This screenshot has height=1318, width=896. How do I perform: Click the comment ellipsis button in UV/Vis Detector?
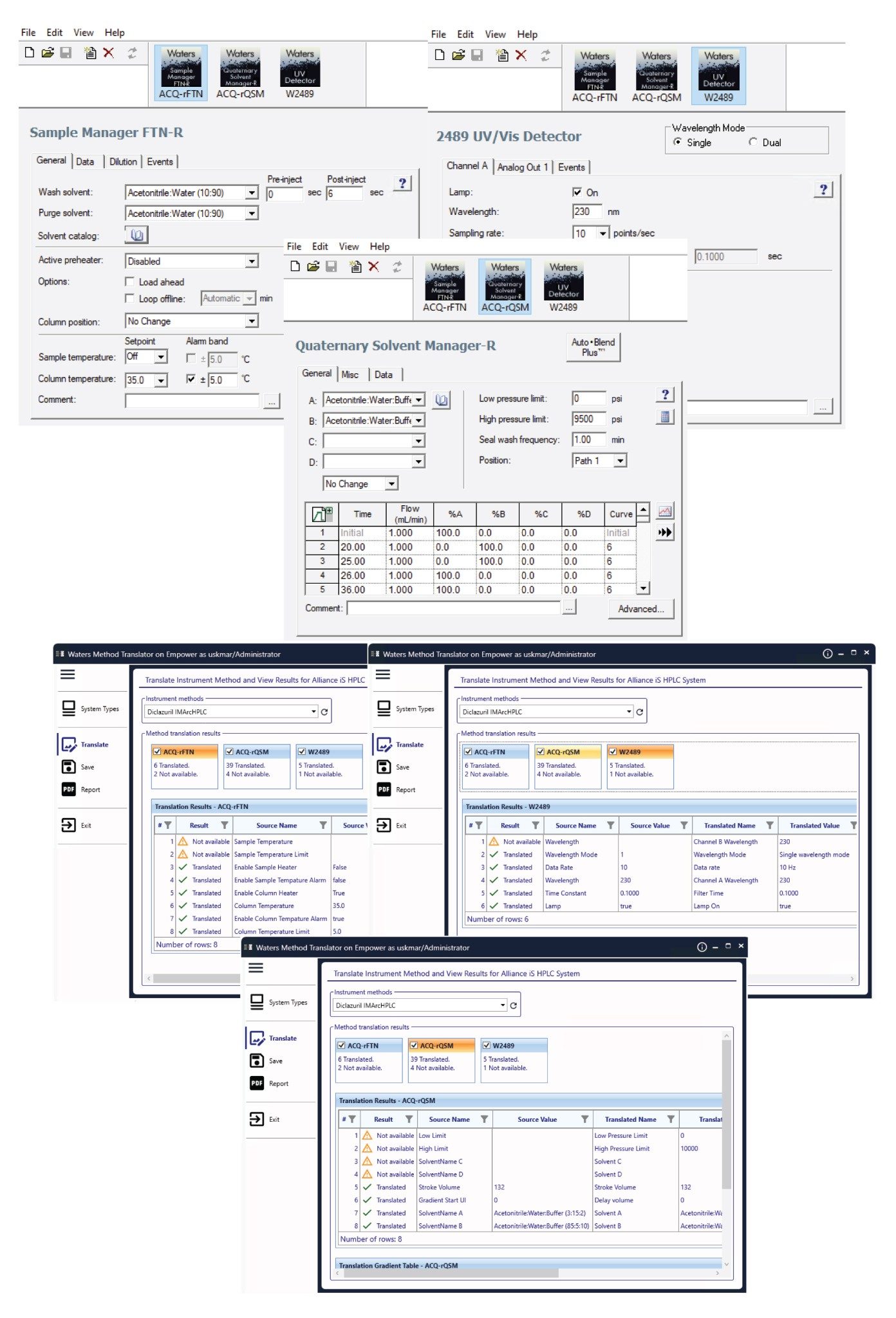[x=823, y=407]
